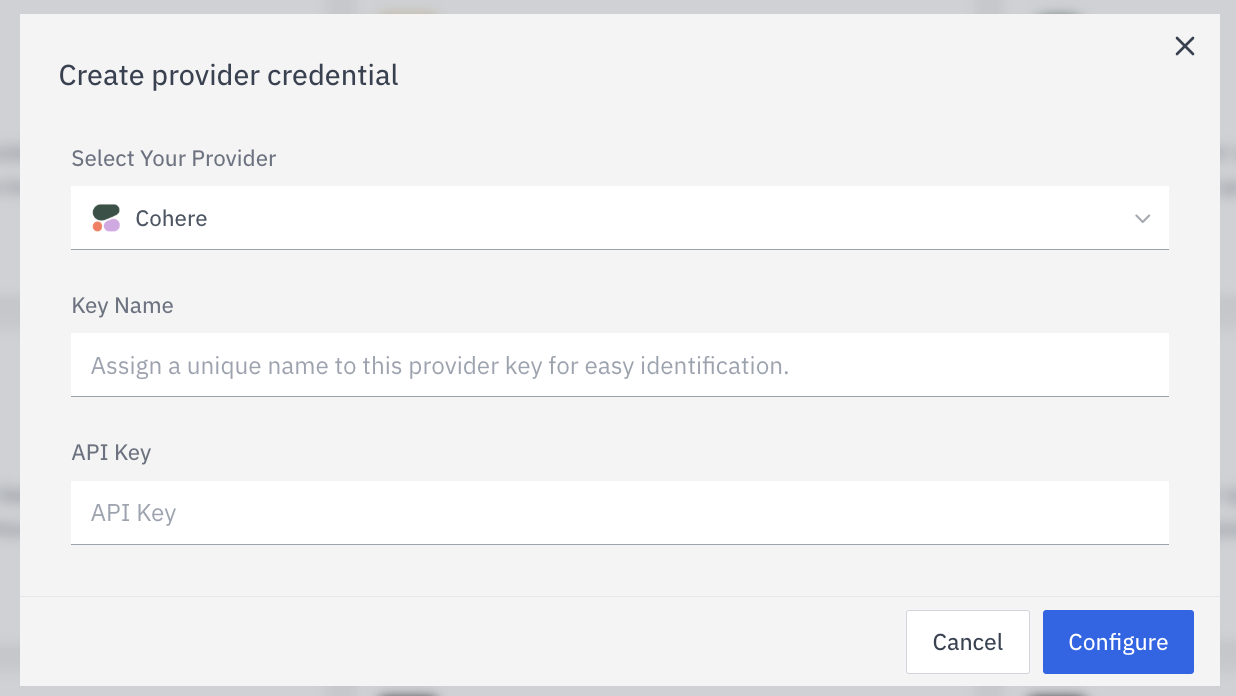Click the Key Name field label
The height and width of the screenshot is (696, 1236).
click(122, 305)
